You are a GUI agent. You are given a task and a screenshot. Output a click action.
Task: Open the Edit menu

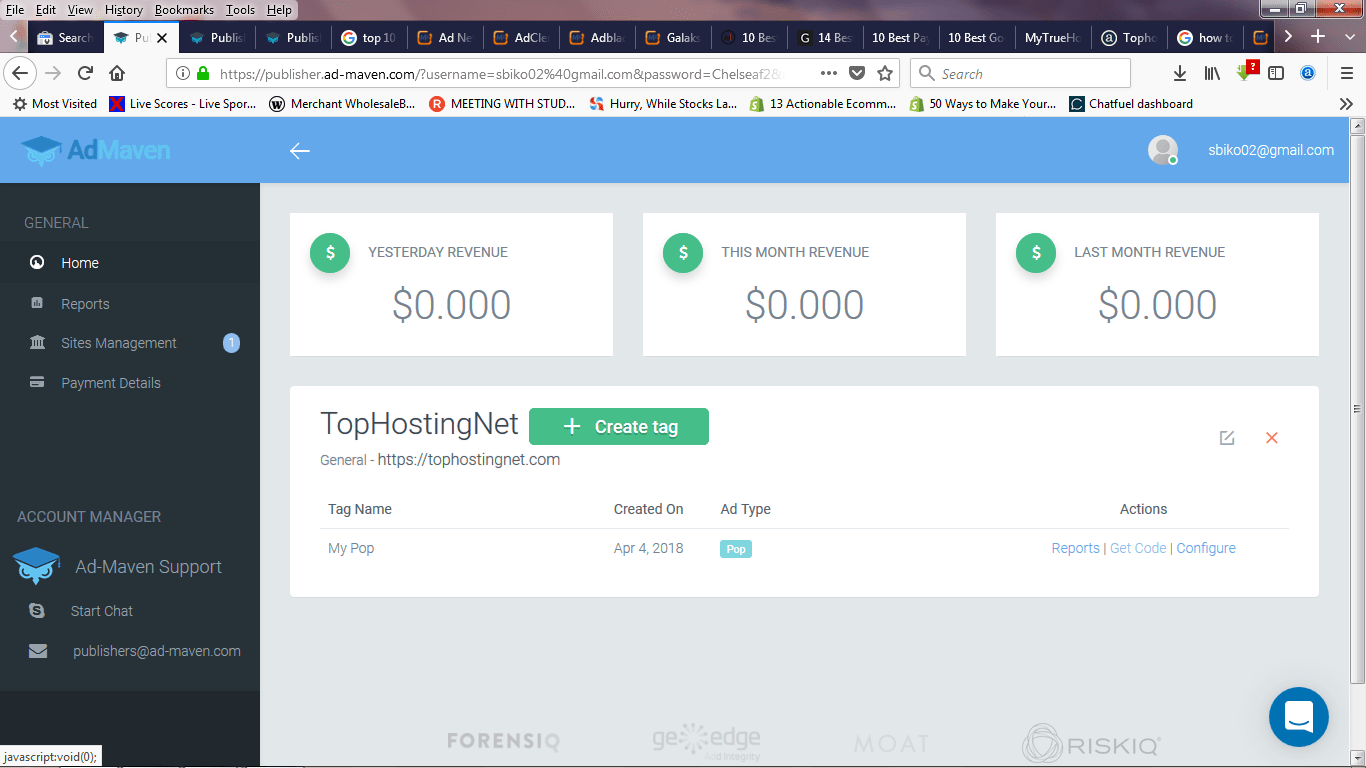point(46,10)
